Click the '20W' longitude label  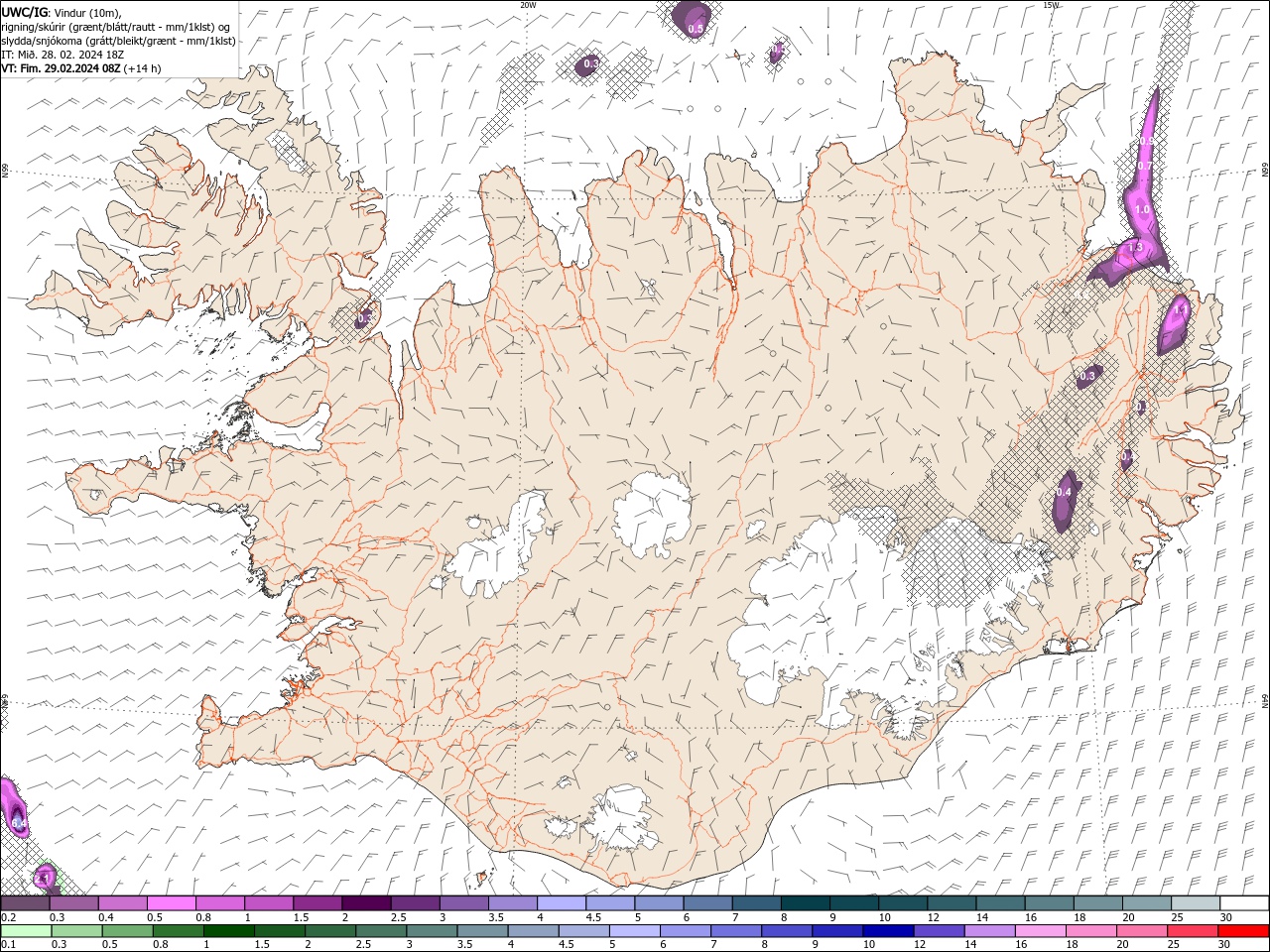[528, 5]
